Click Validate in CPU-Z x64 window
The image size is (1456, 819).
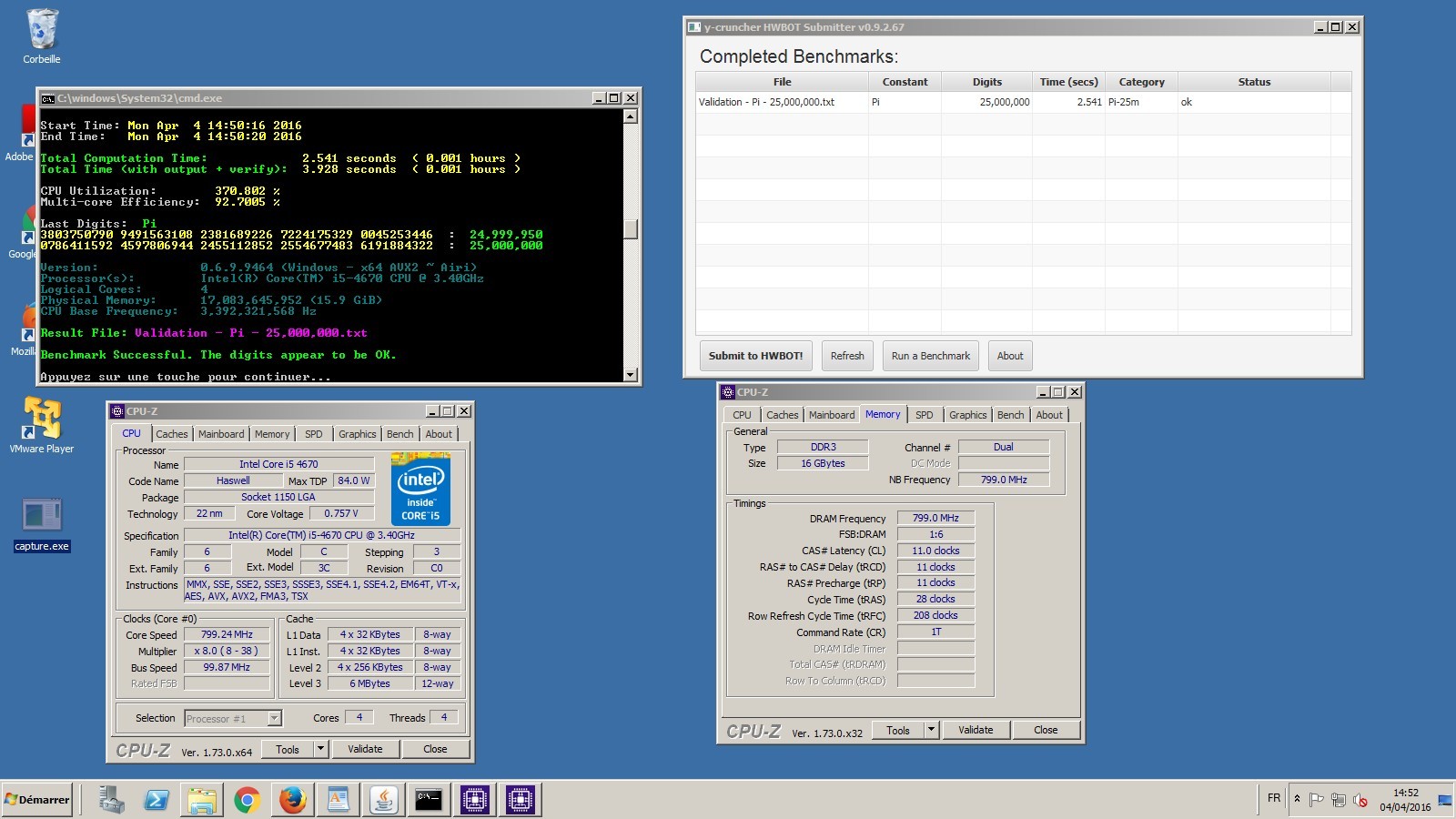click(365, 749)
